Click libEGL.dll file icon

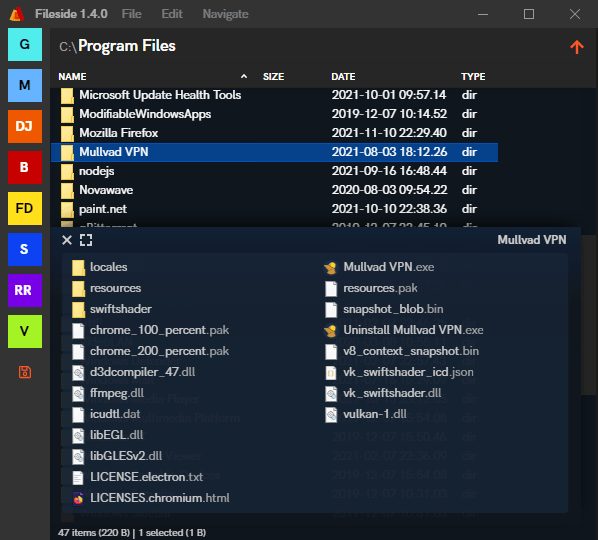(x=79, y=436)
